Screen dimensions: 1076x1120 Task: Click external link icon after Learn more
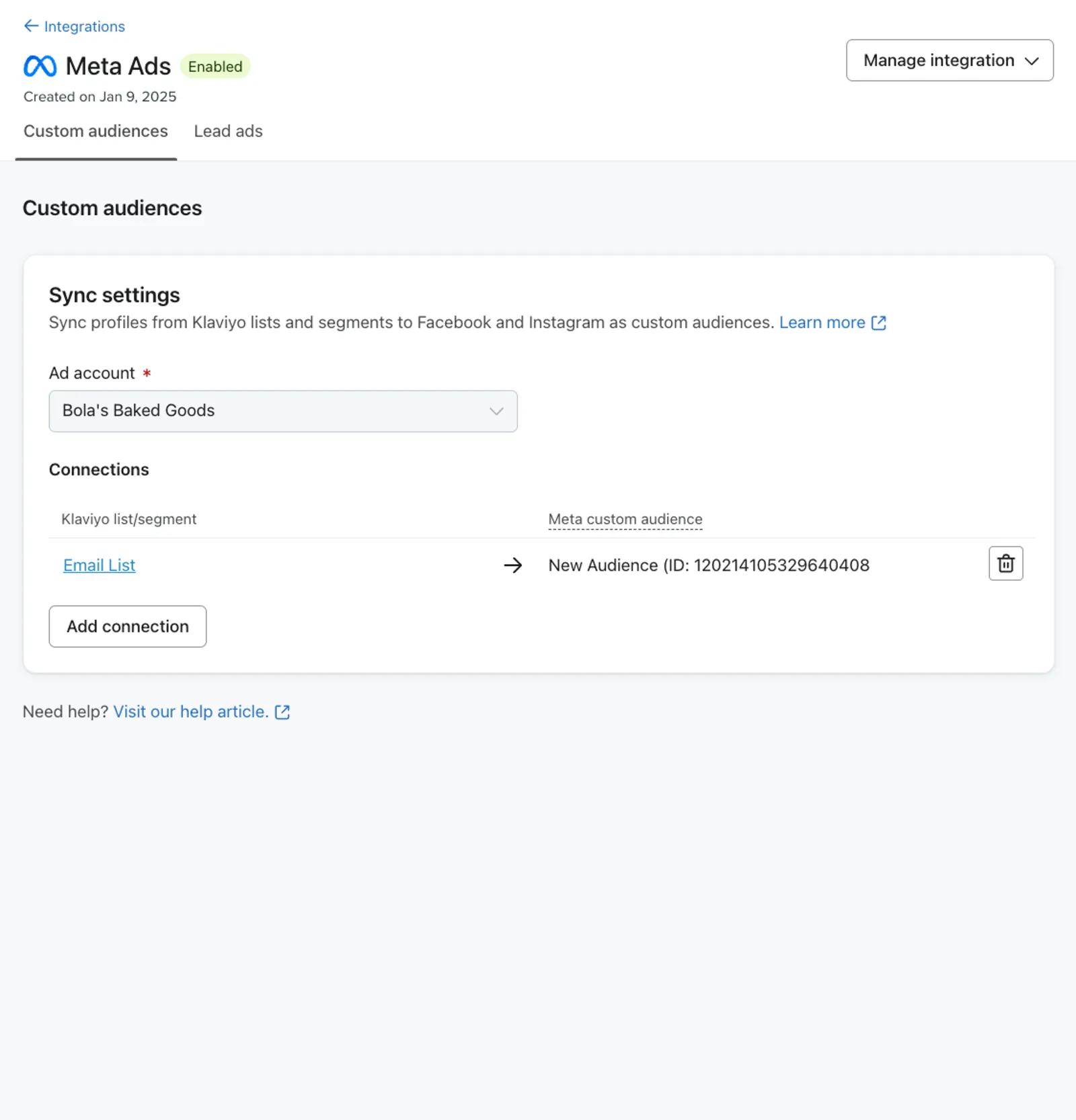(x=878, y=323)
